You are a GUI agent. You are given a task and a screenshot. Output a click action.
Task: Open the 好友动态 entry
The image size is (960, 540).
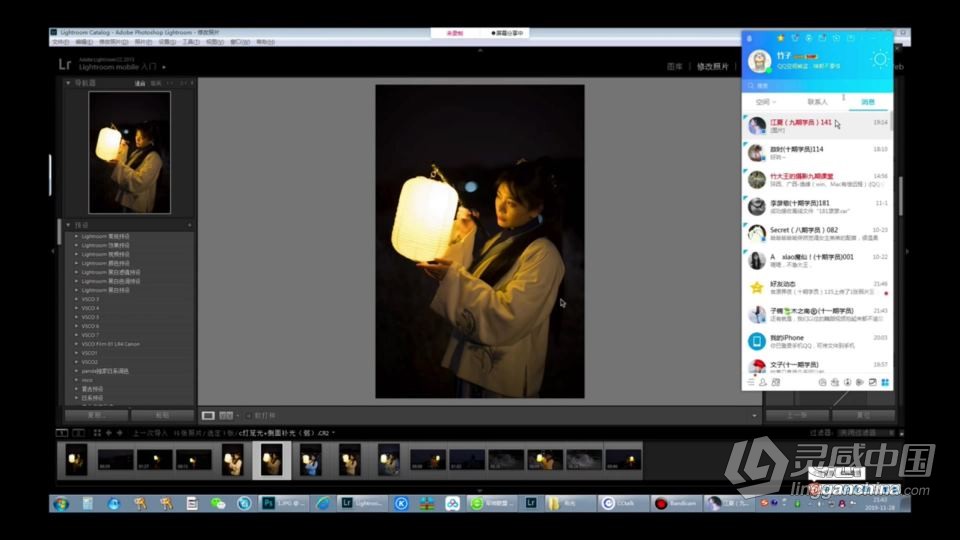[x=817, y=287]
